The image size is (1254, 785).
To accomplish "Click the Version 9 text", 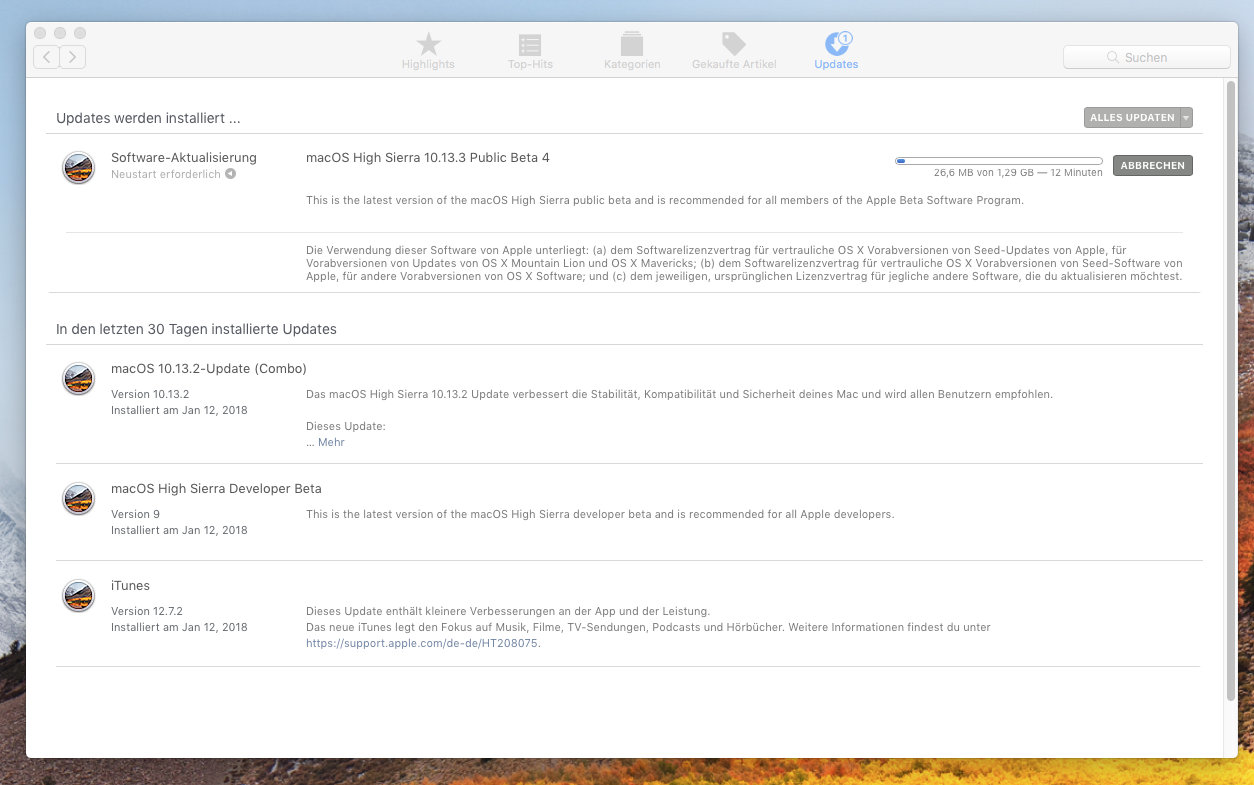I will click(135, 514).
